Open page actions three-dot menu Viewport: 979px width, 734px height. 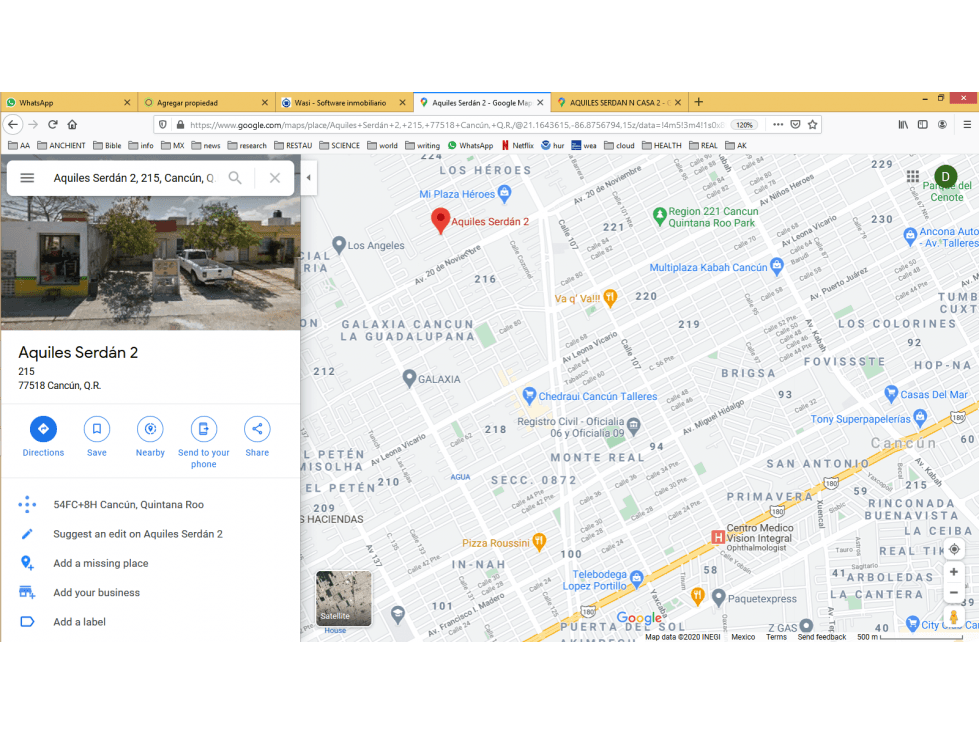(778, 124)
